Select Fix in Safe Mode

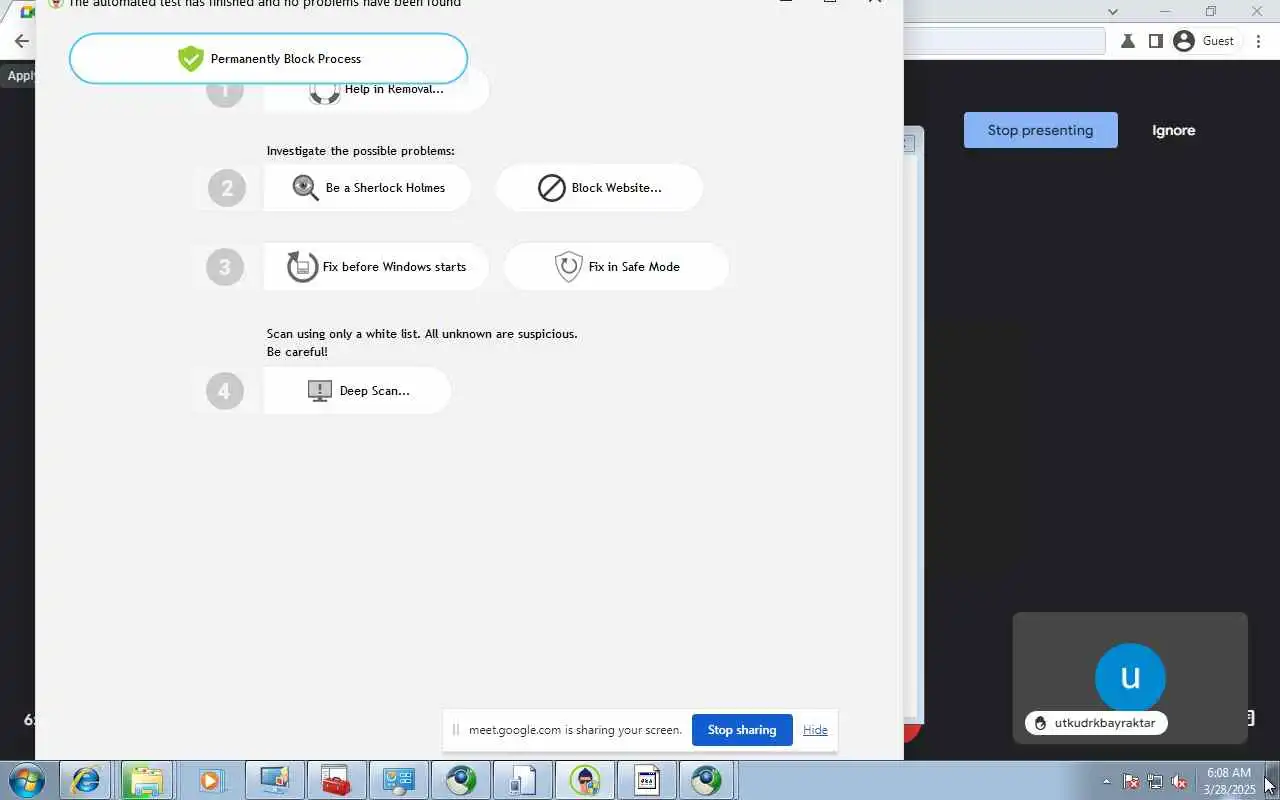(x=616, y=266)
